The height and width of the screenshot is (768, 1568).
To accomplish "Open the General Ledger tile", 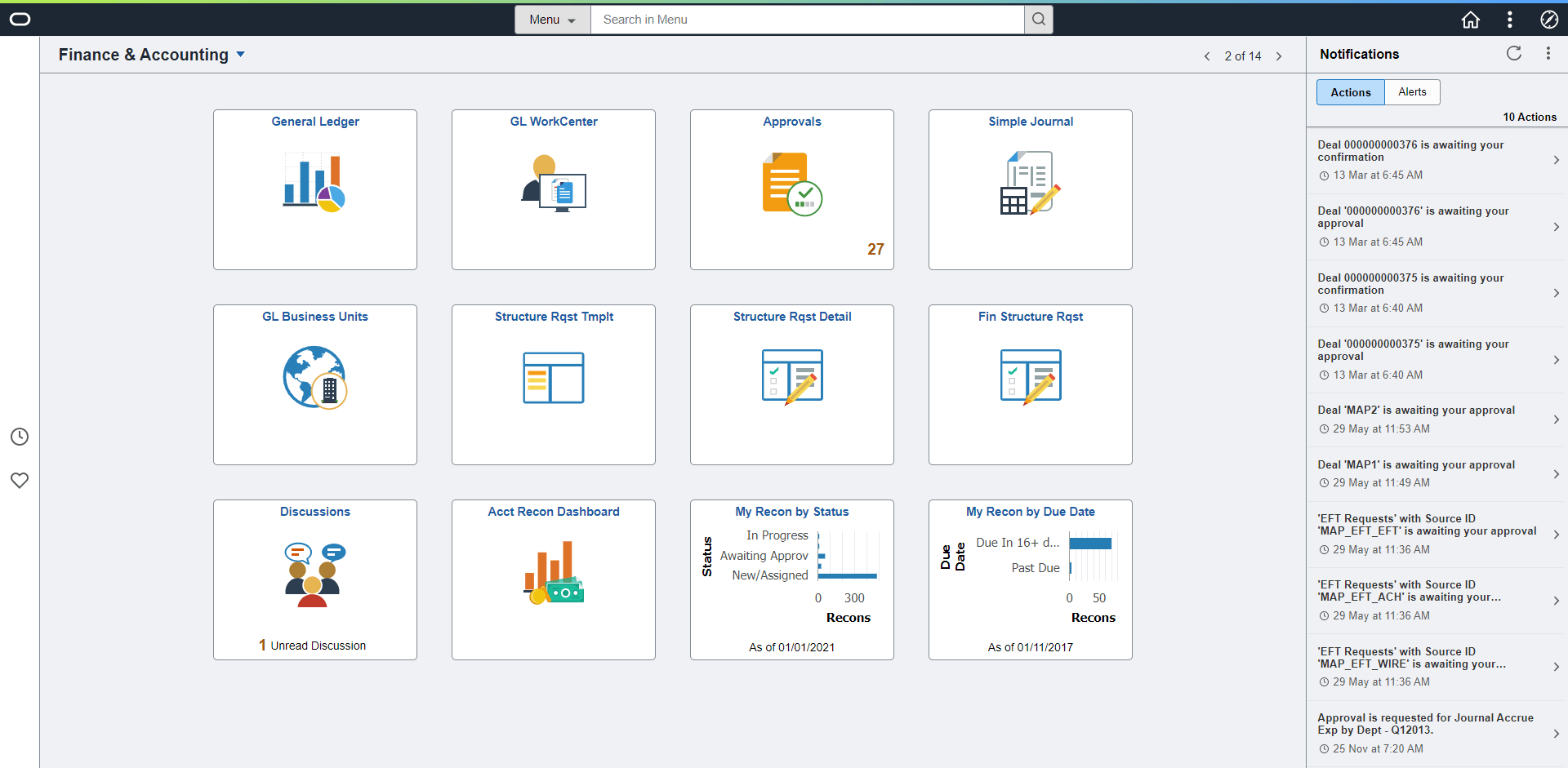I will pos(314,189).
